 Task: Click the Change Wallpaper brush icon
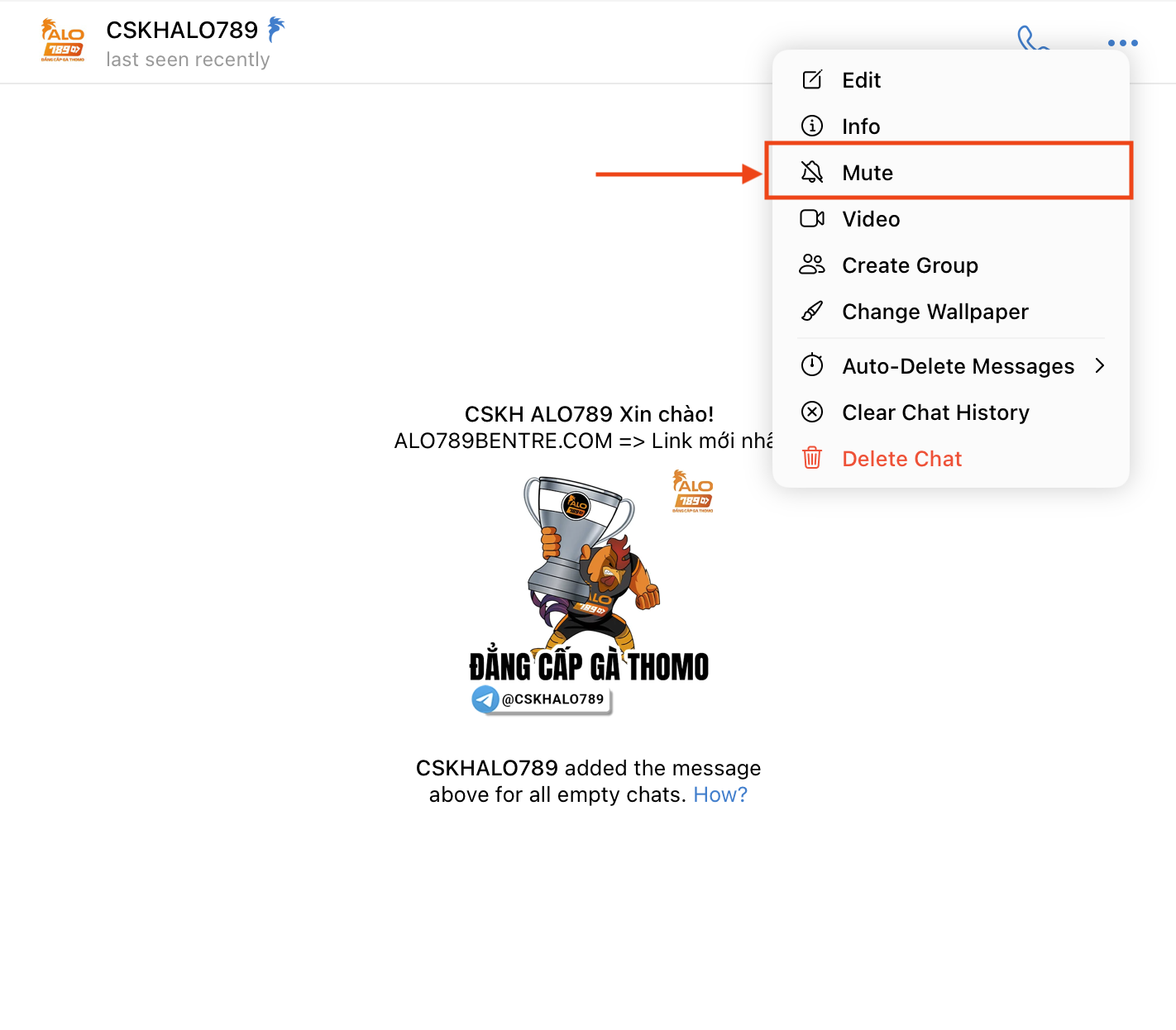(812, 312)
